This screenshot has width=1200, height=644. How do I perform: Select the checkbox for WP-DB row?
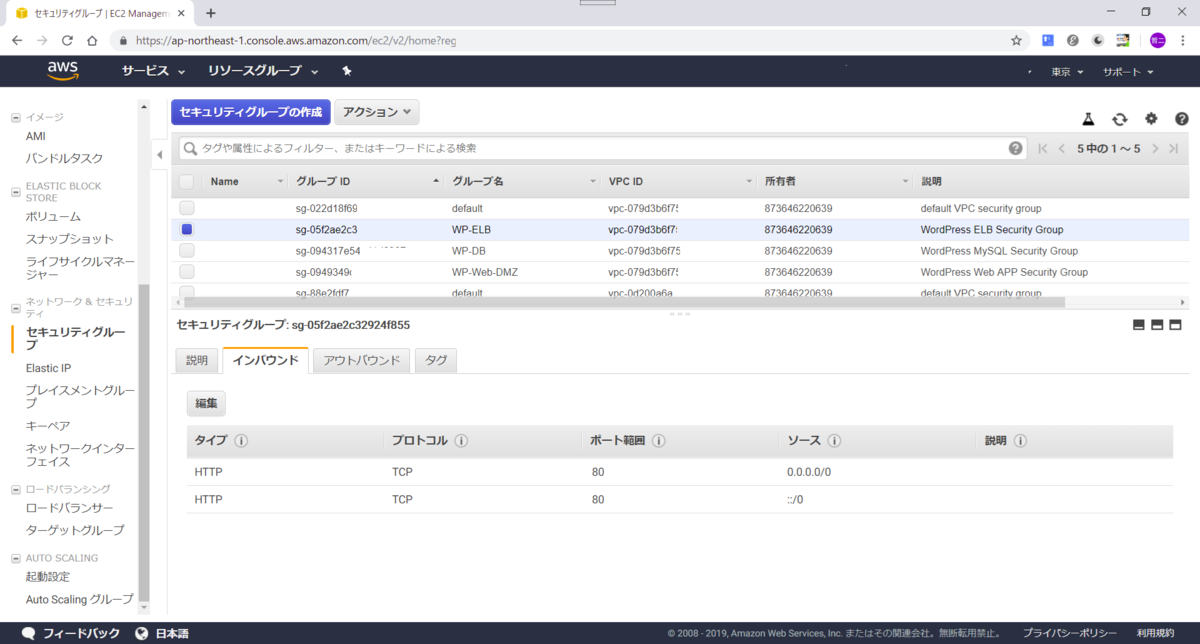[186, 250]
